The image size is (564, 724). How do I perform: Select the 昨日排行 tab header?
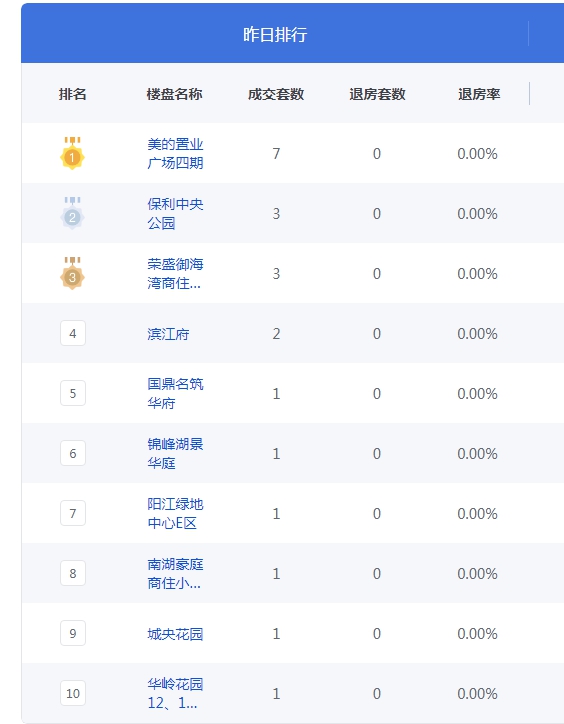pyautogui.click(x=275, y=34)
